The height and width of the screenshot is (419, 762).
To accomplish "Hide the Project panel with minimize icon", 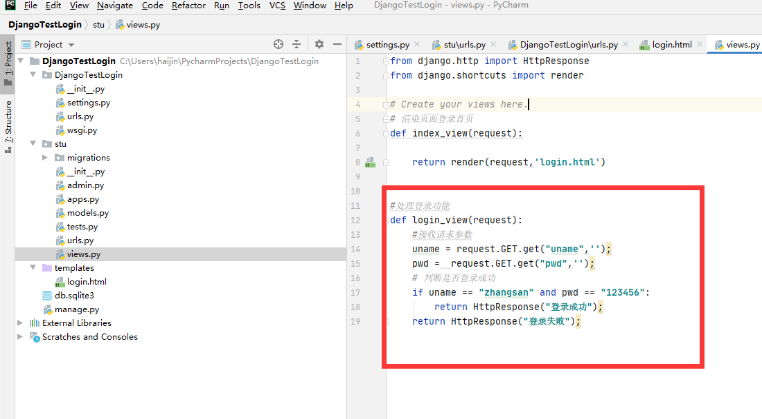I will (335, 44).
